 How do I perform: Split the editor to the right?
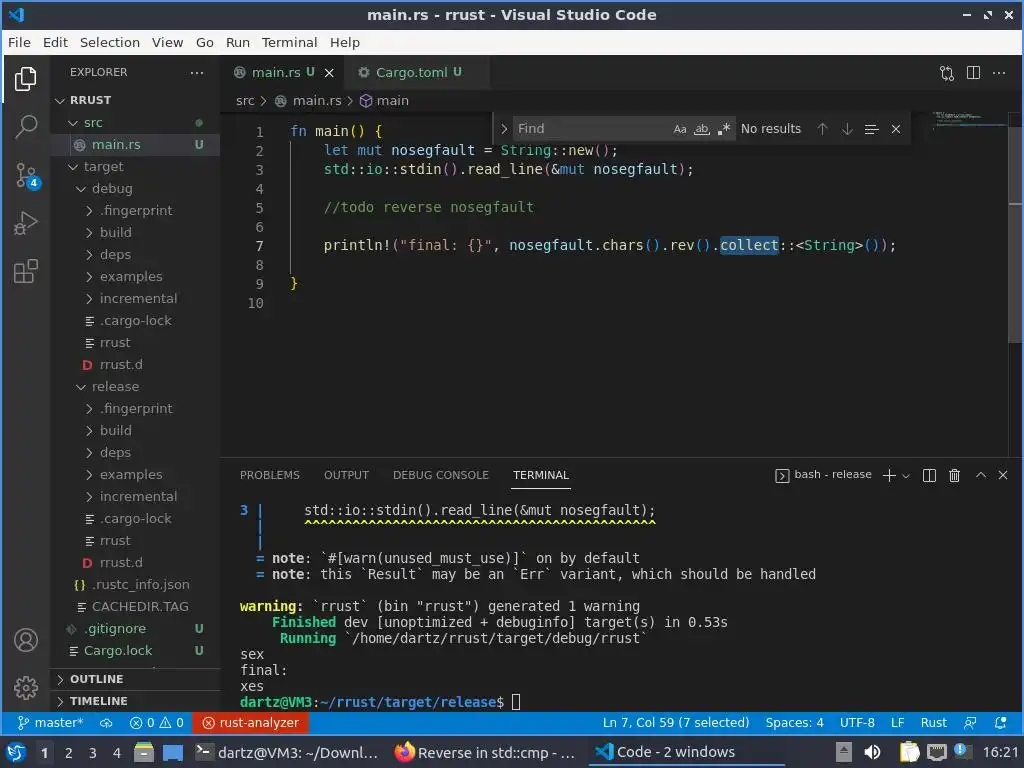click(x=973, y=72)
